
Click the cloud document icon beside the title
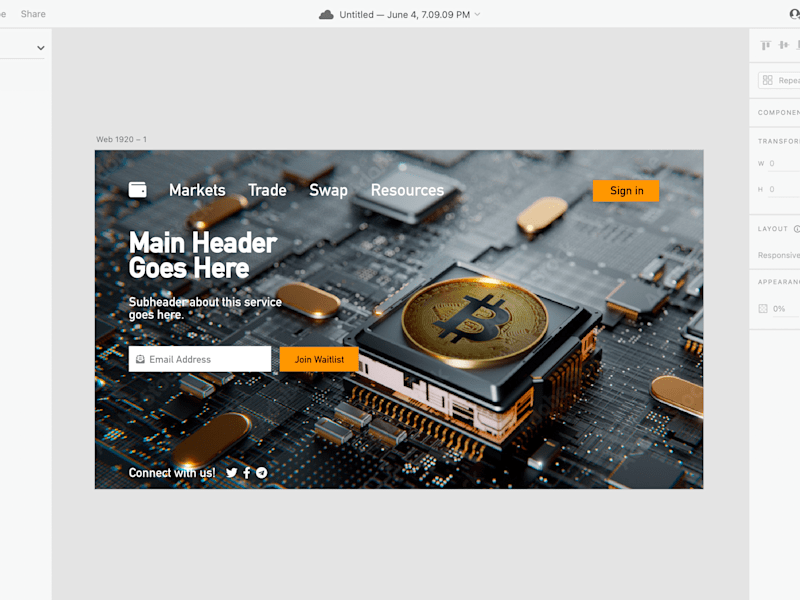point(326,15)
